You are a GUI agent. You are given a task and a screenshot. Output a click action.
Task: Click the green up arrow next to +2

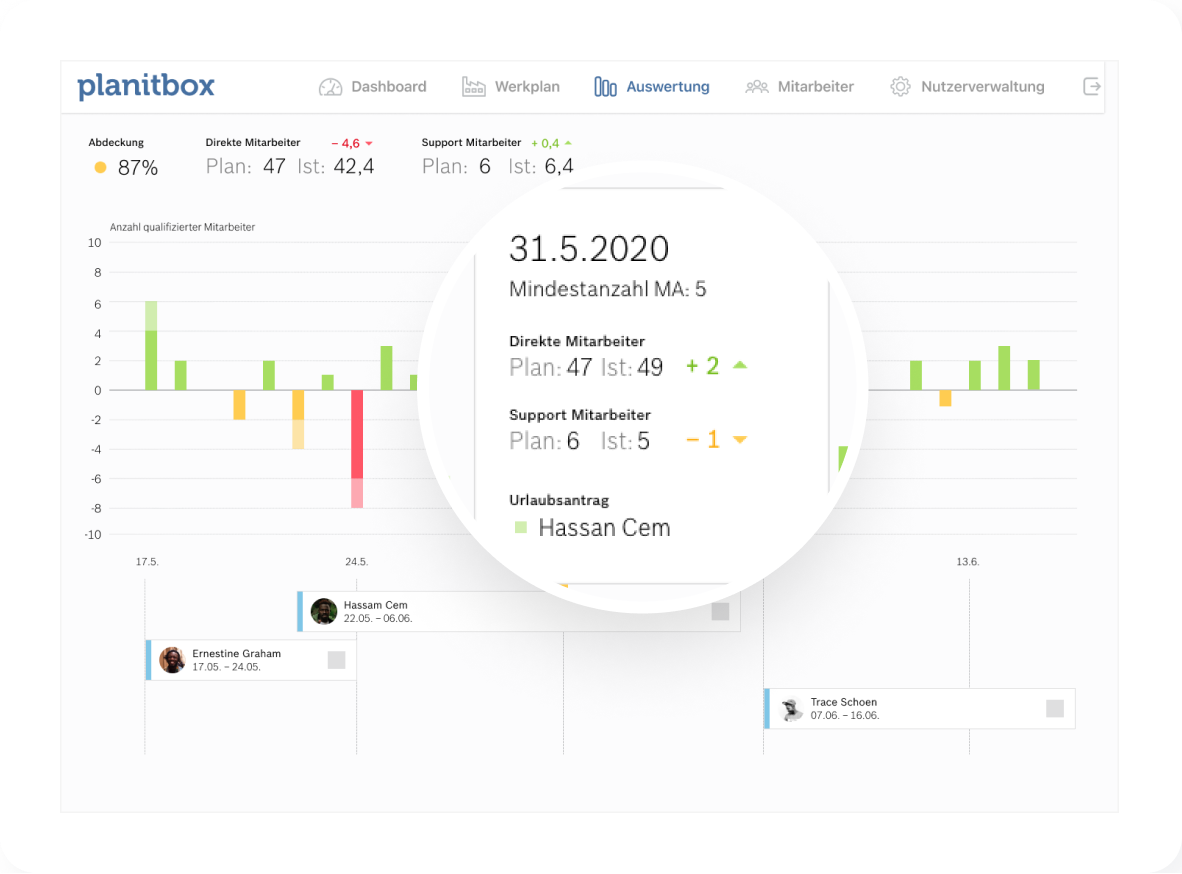(x=740, y=365)
